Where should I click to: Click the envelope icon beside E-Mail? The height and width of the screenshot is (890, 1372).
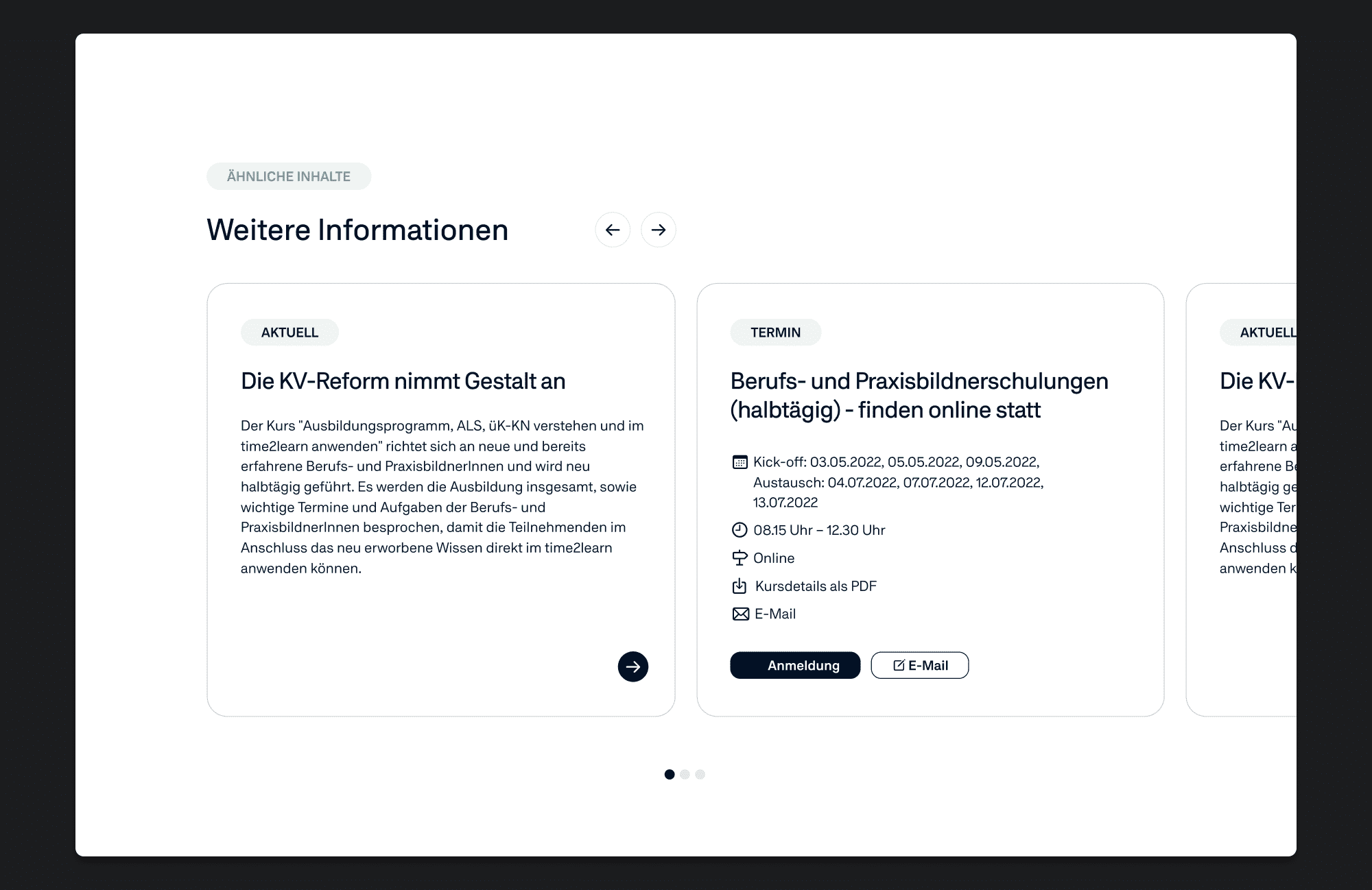click(x=741, y=614)
